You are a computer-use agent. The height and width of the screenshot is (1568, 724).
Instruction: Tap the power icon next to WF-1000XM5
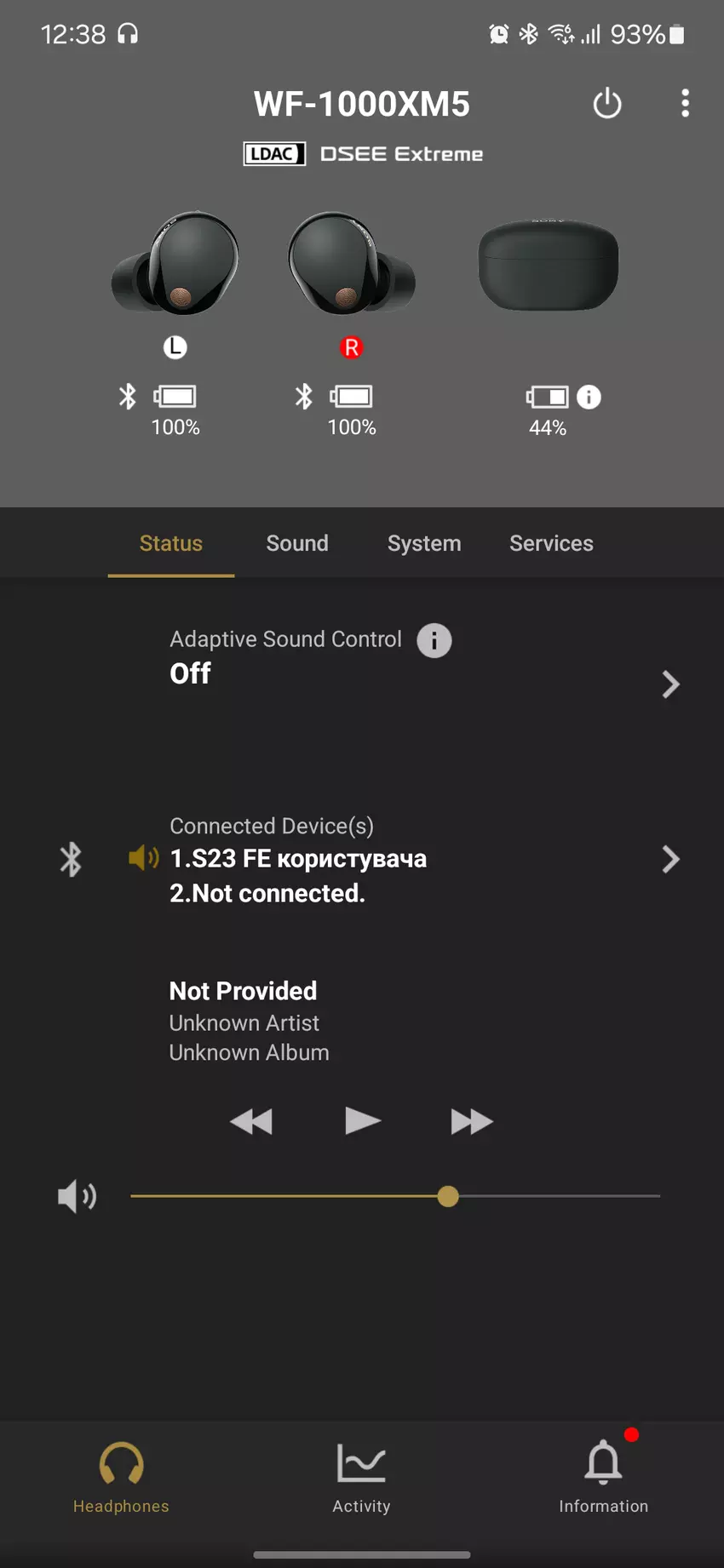tap(606, 104)
